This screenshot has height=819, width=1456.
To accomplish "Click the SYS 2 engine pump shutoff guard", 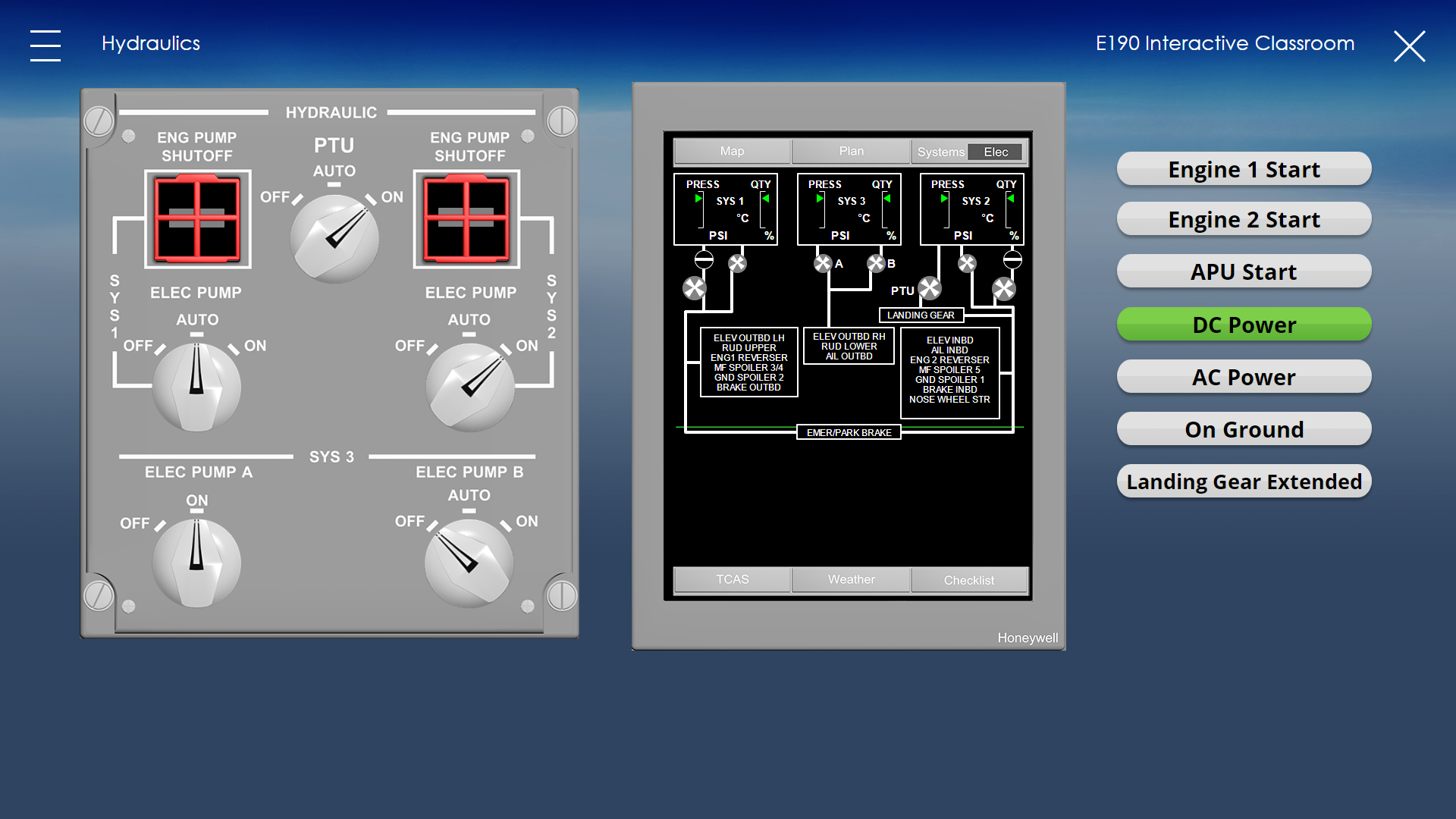I will [466, 219].
